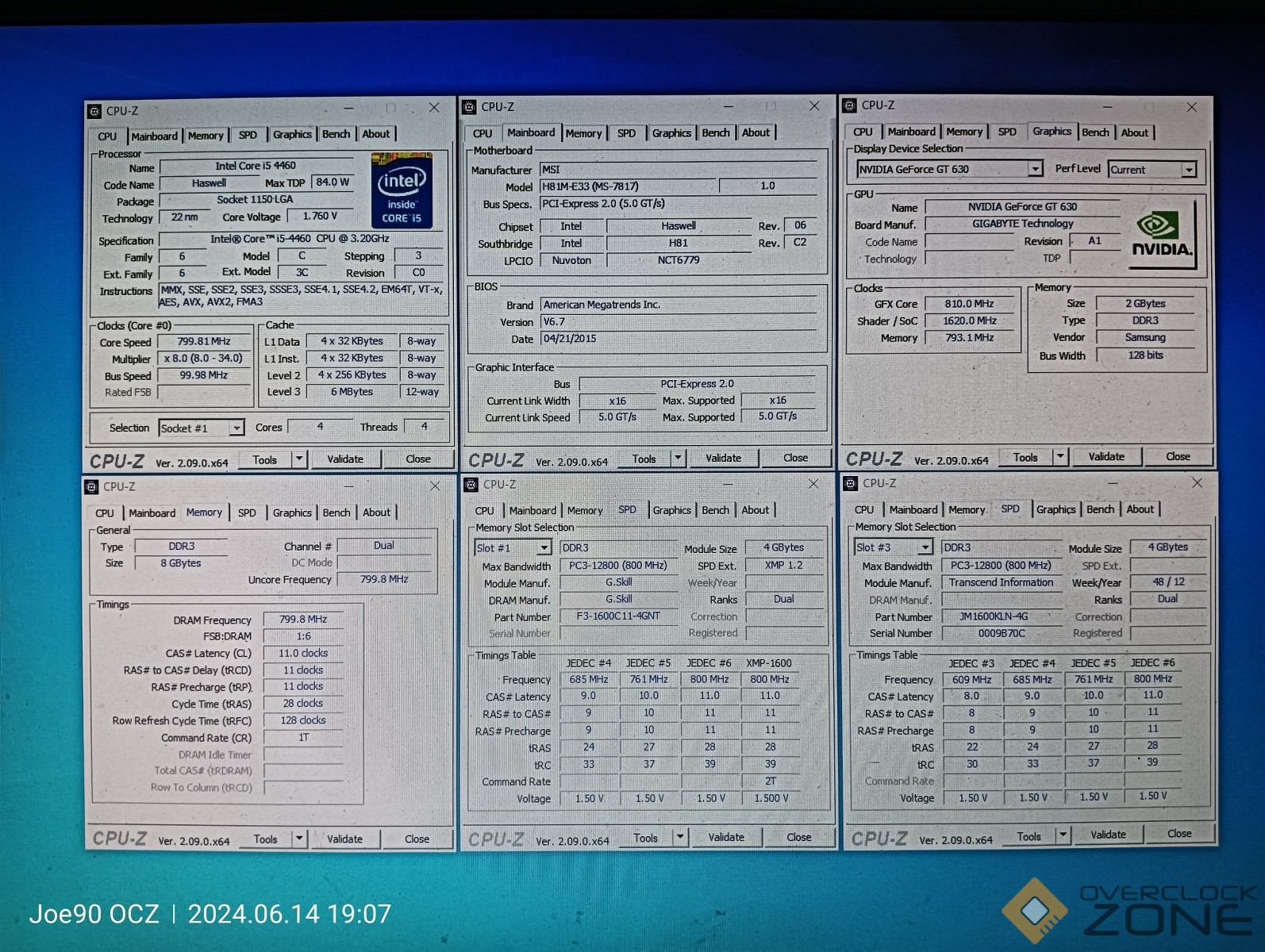Click multiplier x 8.0 (8.0 - 34.0) value

pyautogui.click(x=204, y=359)
